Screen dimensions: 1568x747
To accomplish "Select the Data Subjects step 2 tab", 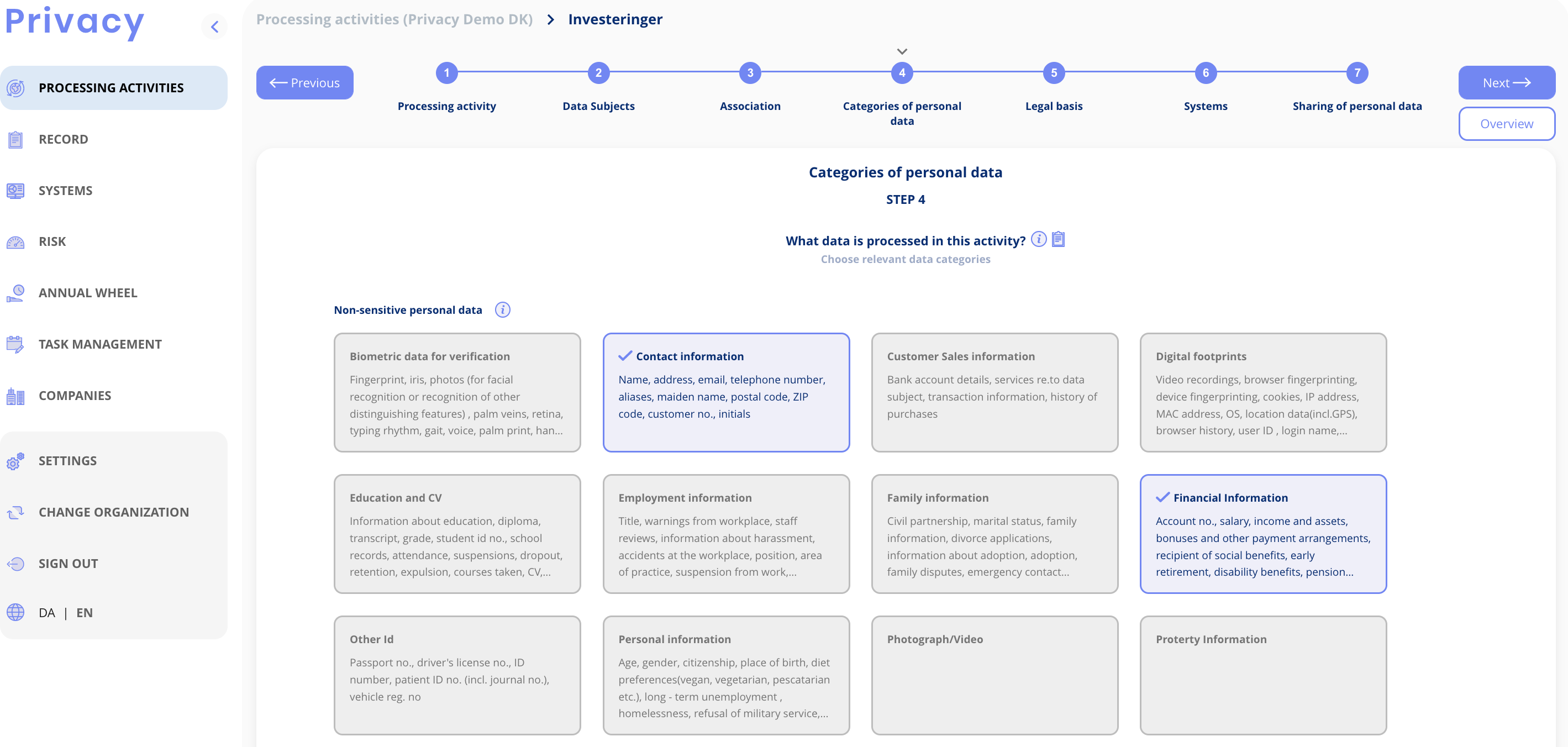I will [x=598, y=72].
